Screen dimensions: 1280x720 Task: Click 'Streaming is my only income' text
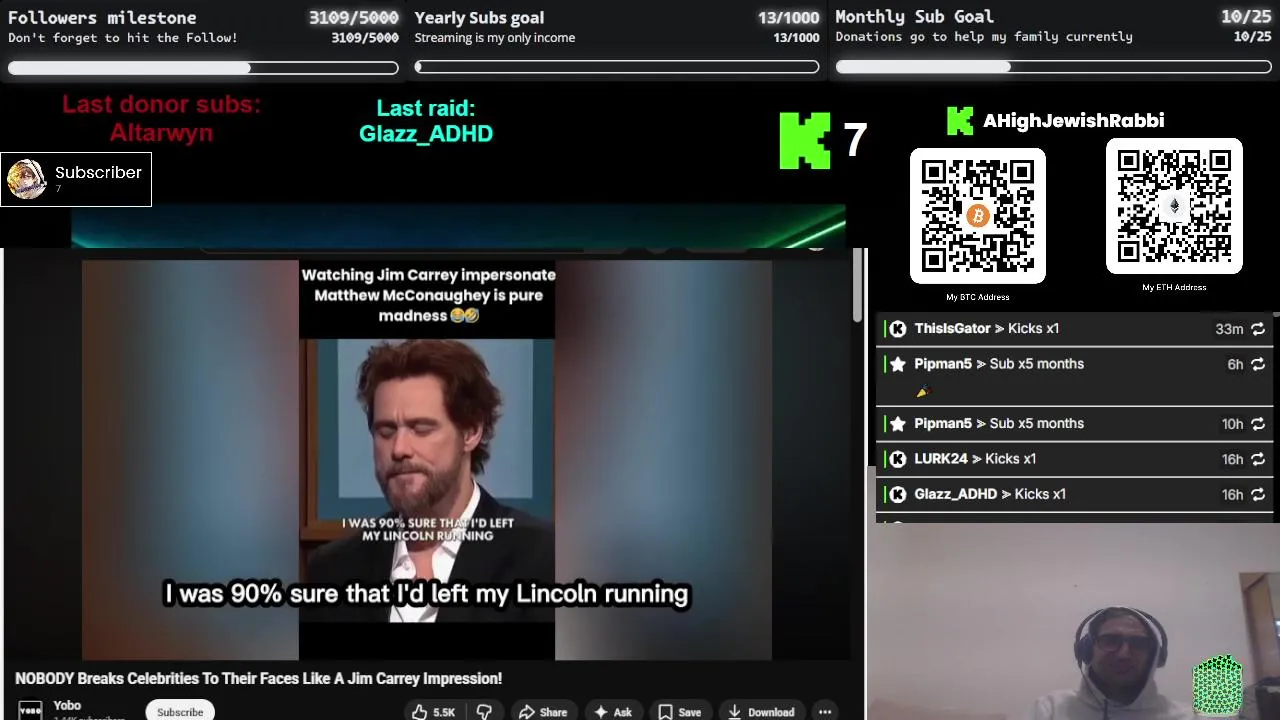coord(495,38)
